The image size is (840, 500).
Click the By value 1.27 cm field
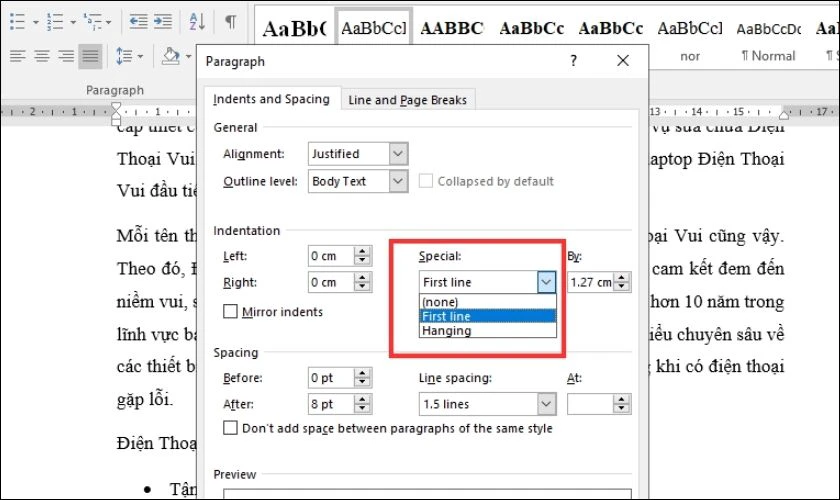point(590,282)
